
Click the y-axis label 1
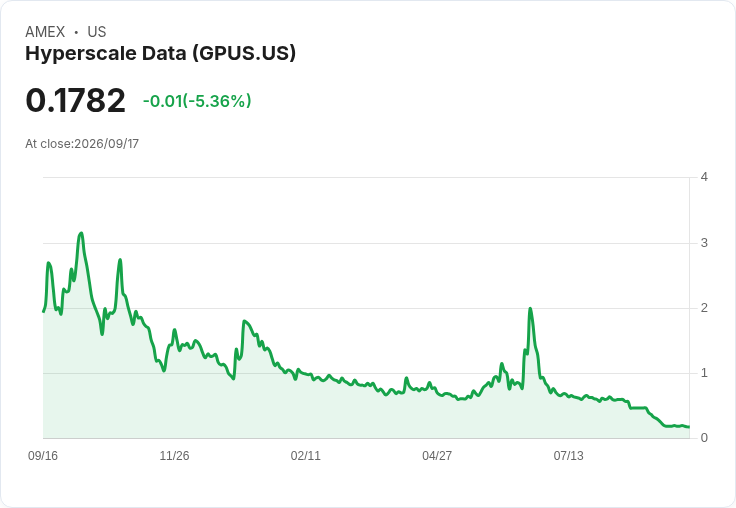tap(704, 373)
